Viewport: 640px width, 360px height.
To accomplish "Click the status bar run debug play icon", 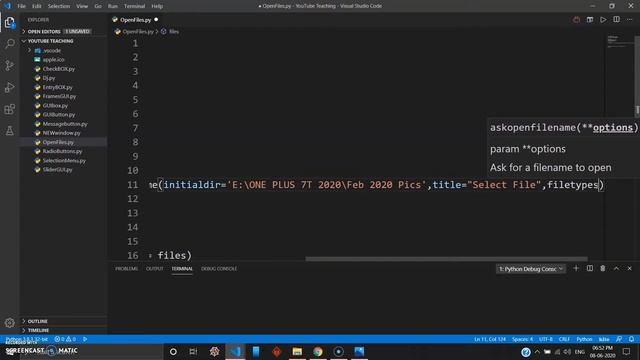I will click(x=85, y=339).
